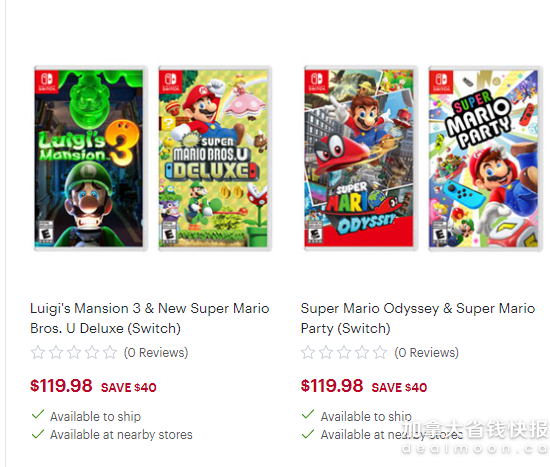Click third star of Odyssey bundle rating
Viewport: 550px width, 467px height.
click(x=344, y=352)
